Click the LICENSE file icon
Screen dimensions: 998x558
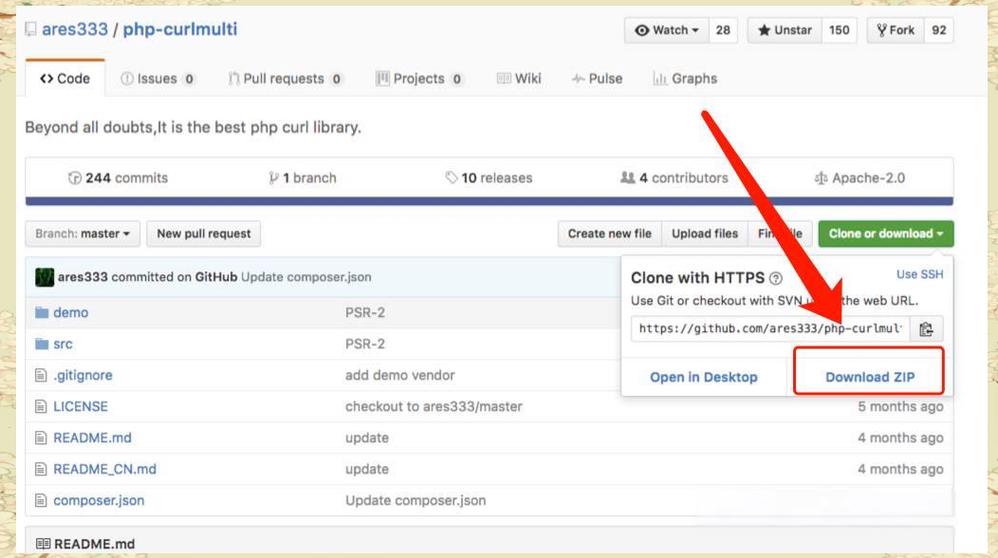click(42, 407)
